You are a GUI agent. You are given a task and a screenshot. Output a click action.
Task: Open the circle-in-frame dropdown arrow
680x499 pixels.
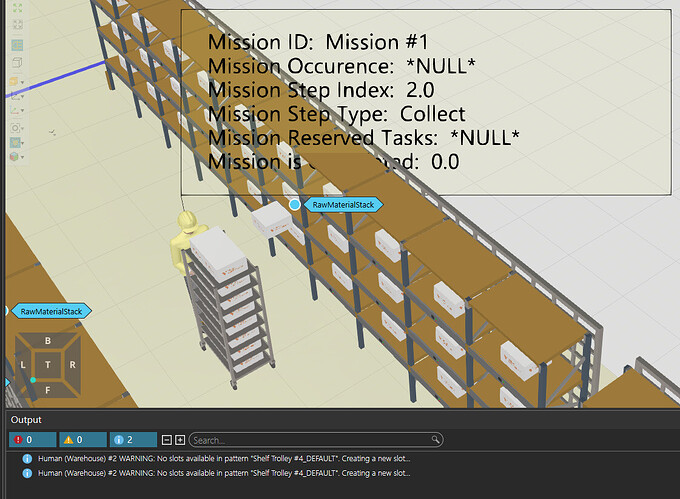22,129
